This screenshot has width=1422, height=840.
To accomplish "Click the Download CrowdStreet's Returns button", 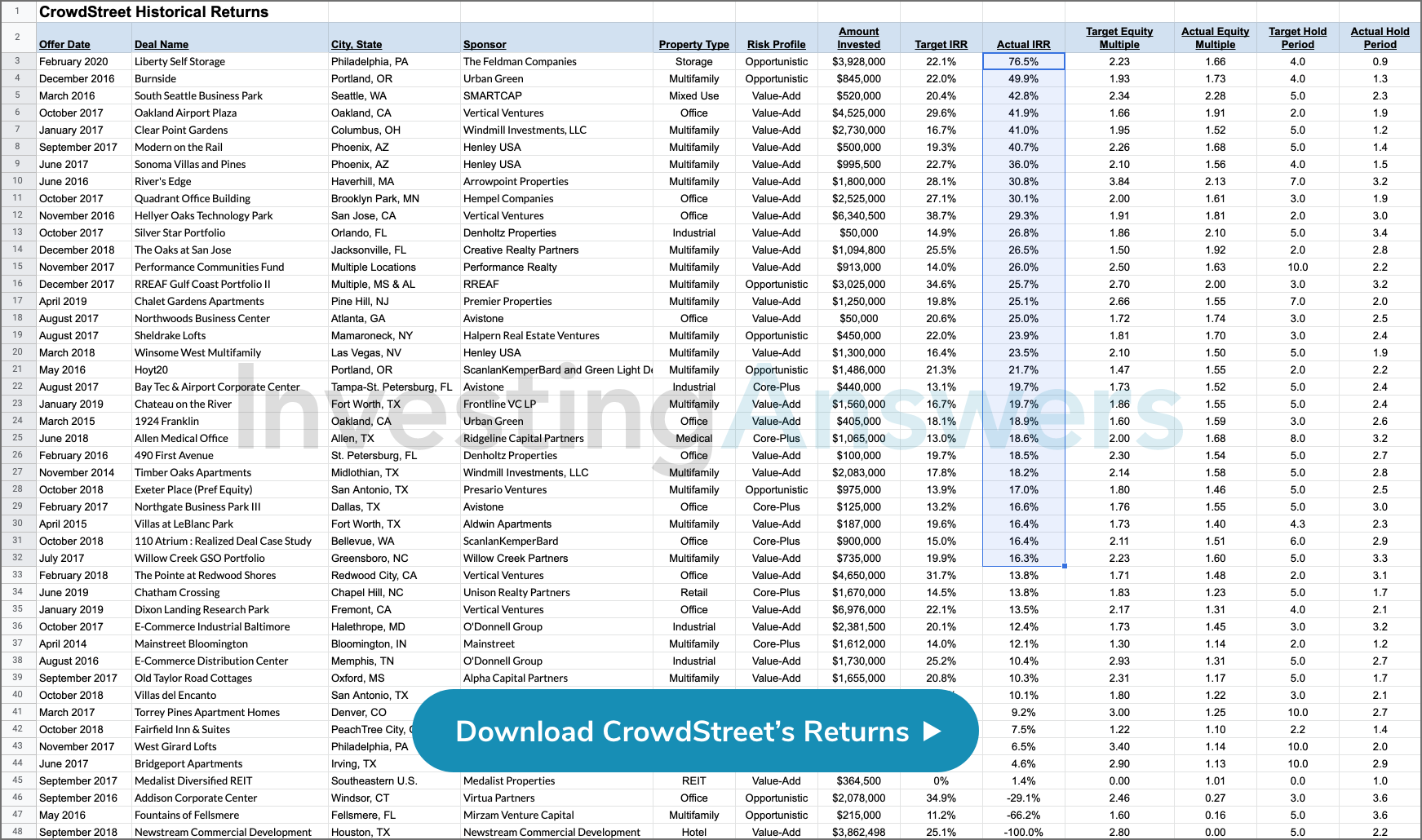I will [695, 731].
